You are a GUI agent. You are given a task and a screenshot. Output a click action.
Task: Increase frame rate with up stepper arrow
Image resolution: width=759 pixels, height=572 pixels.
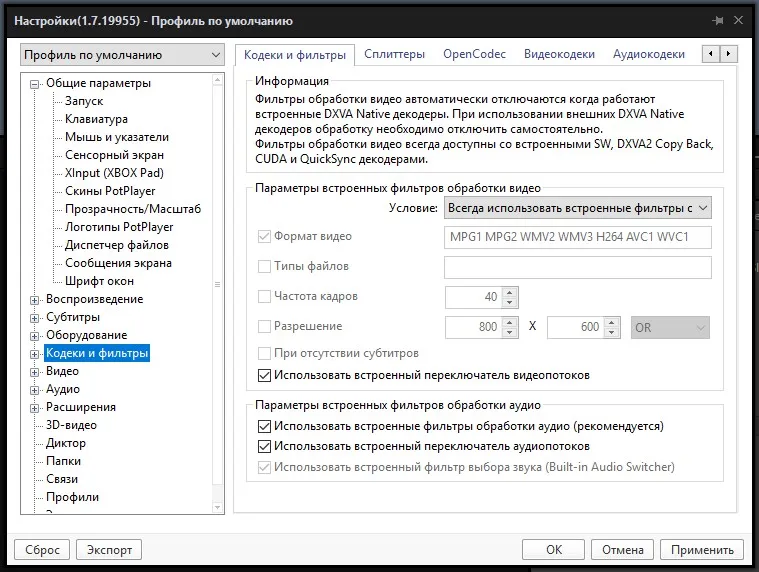coord(510,293)
